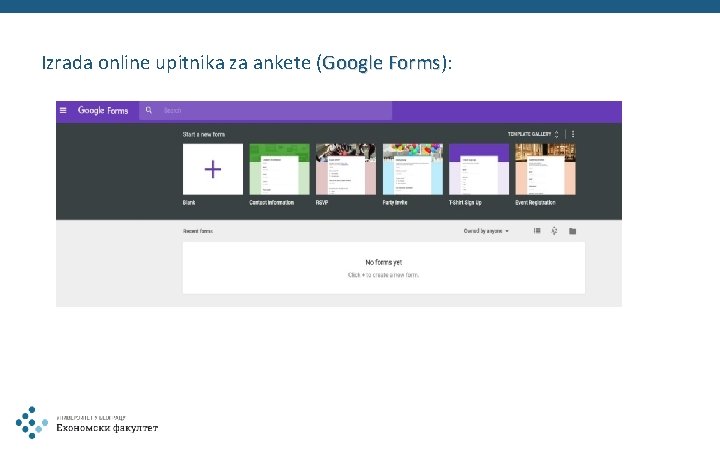
Task: Open the sort options icon
Action: point(554,231)
